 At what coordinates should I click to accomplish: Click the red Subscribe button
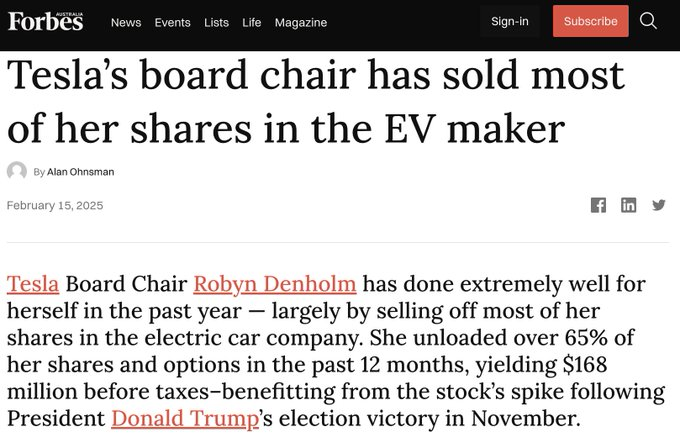click(x=590, y=21)
